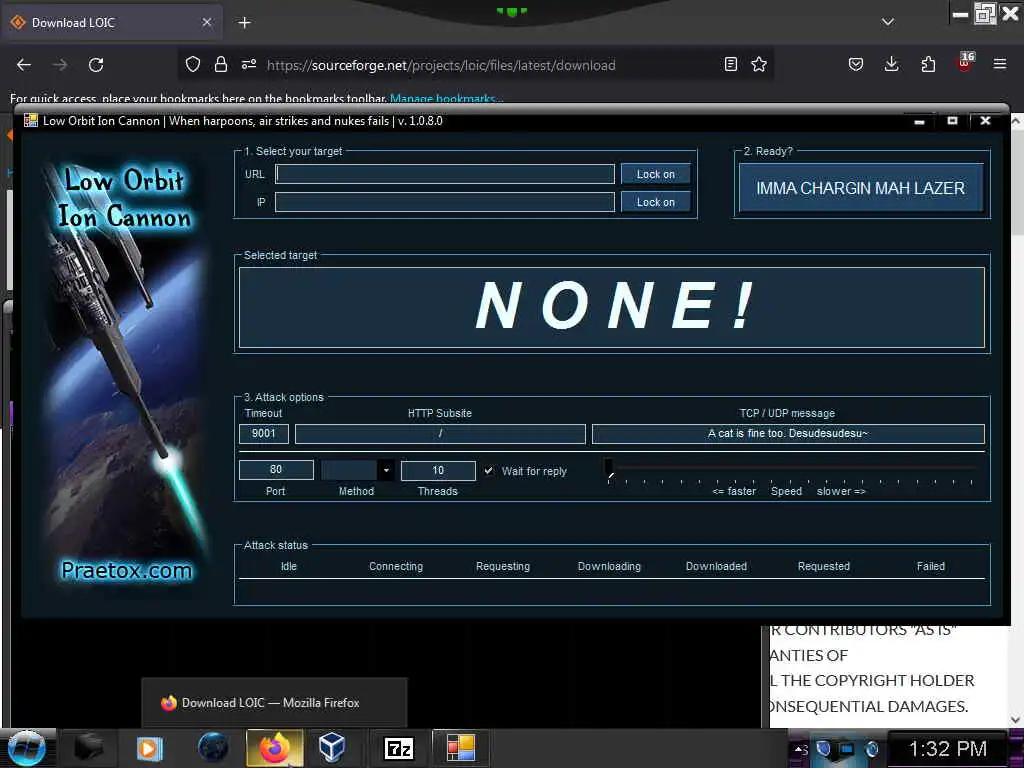Focus the URL target input field
1024x768 pixels.
(x=445, y=174)
